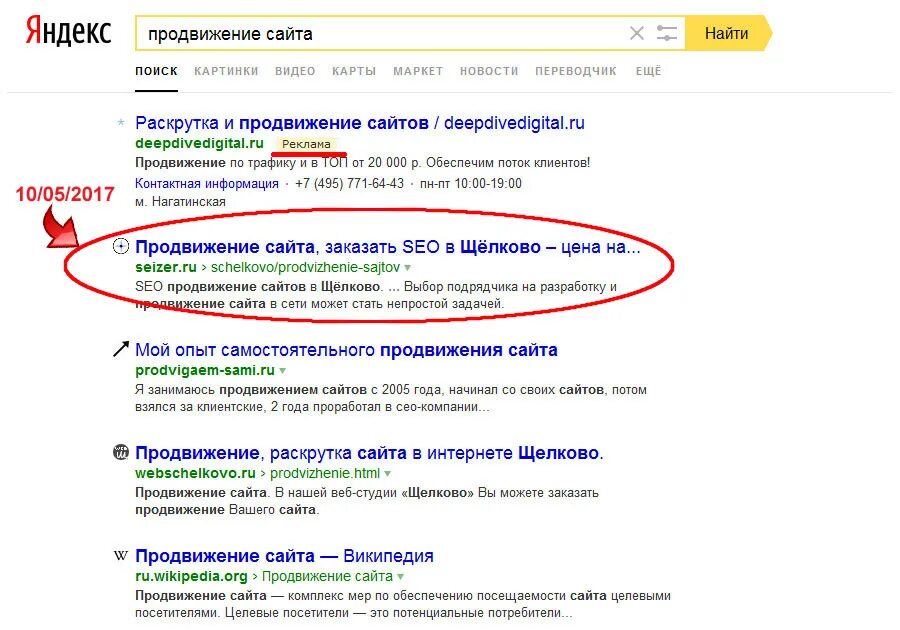Click the webschelkovo.ru favicon
Screen dimensions: 900x630
(121, 452)
